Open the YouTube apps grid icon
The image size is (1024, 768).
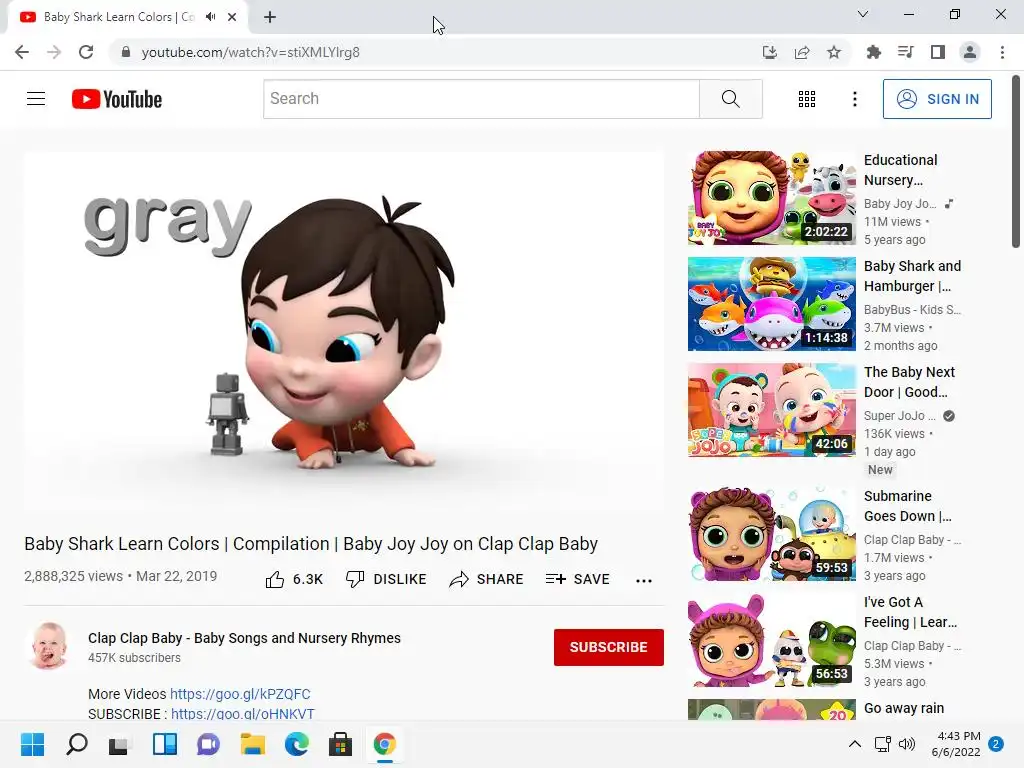coord(807,99)
